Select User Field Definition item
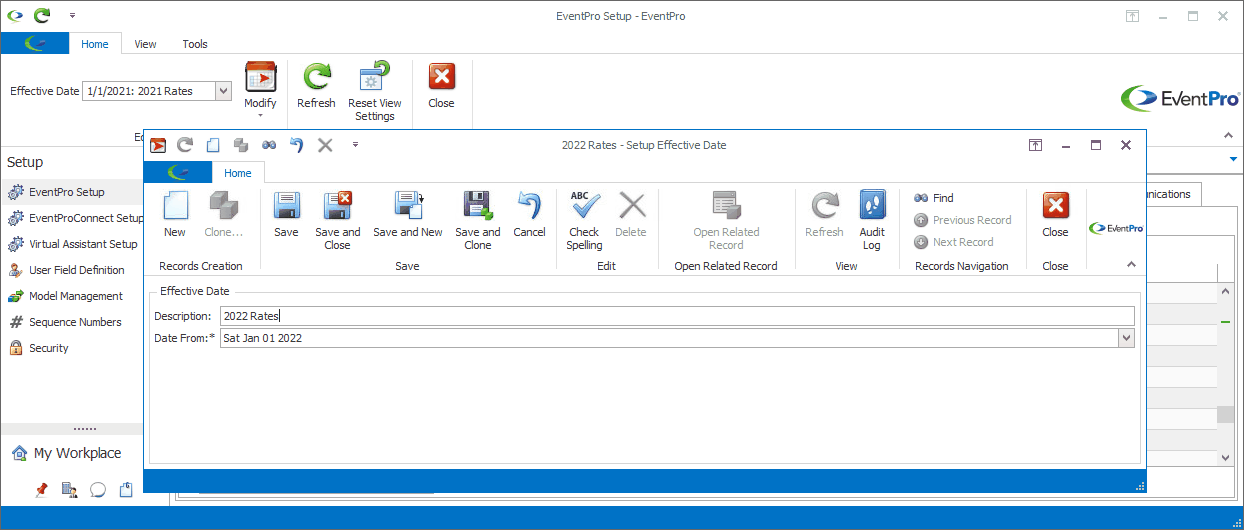1244x530 pixels. coord(72,270)
